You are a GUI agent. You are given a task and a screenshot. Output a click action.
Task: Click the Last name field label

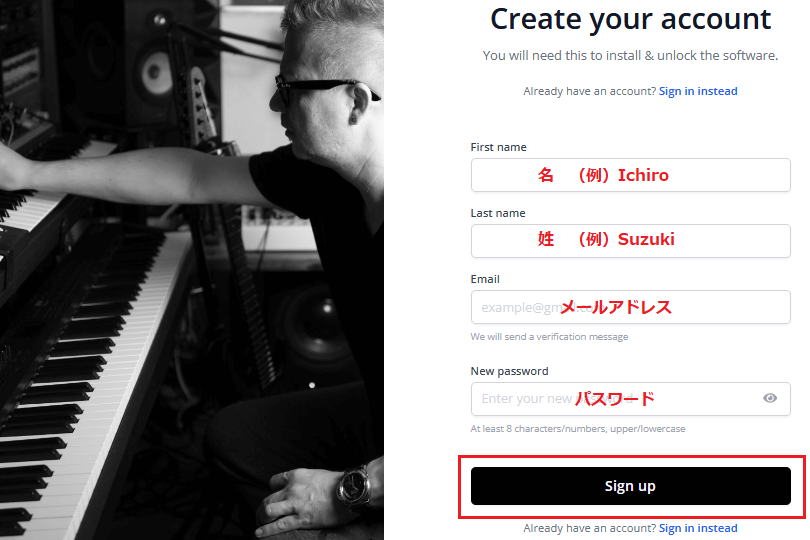(498, 213)
